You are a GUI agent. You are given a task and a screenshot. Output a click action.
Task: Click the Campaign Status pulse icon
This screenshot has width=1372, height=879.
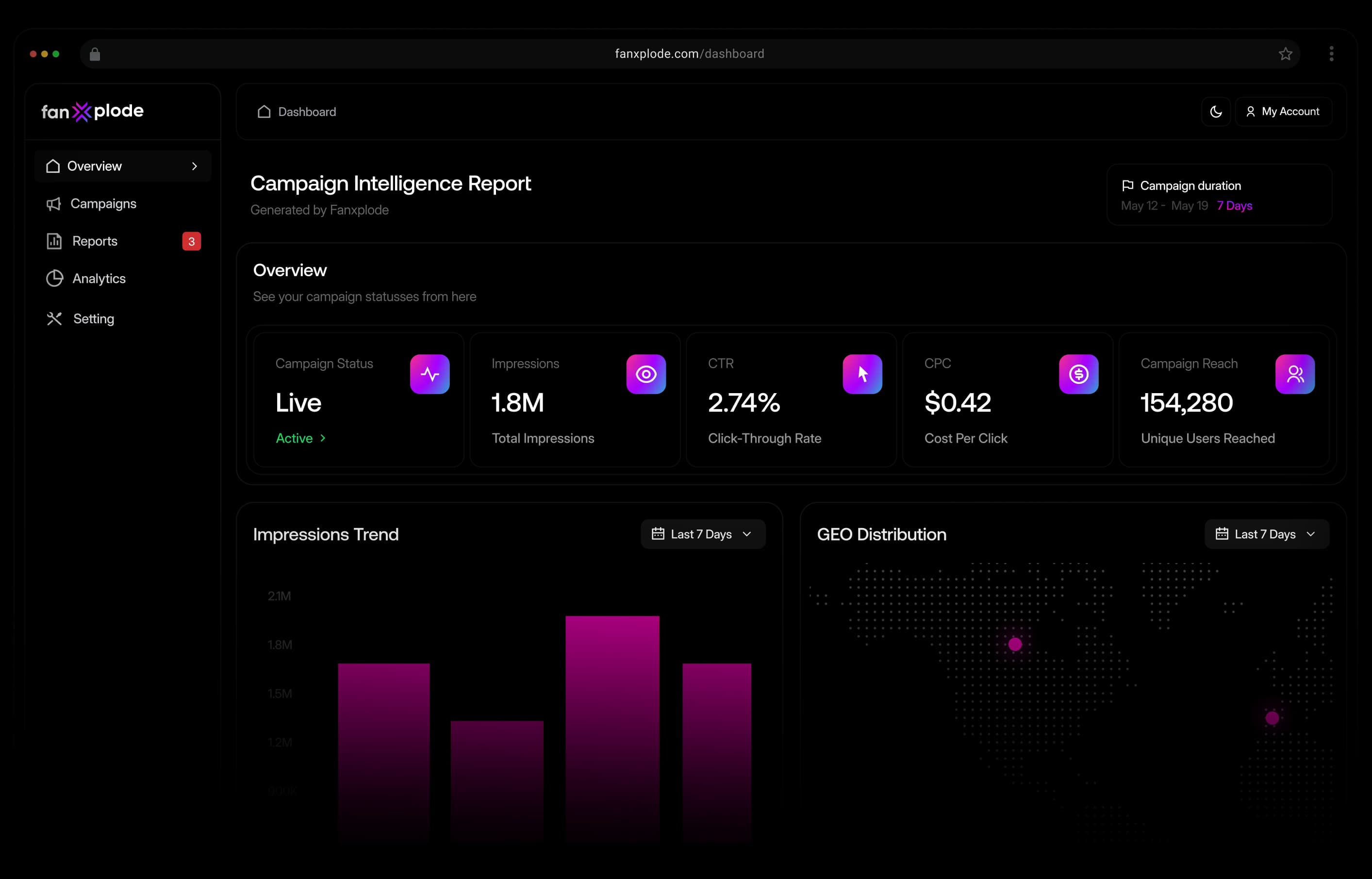coord(430,374)
